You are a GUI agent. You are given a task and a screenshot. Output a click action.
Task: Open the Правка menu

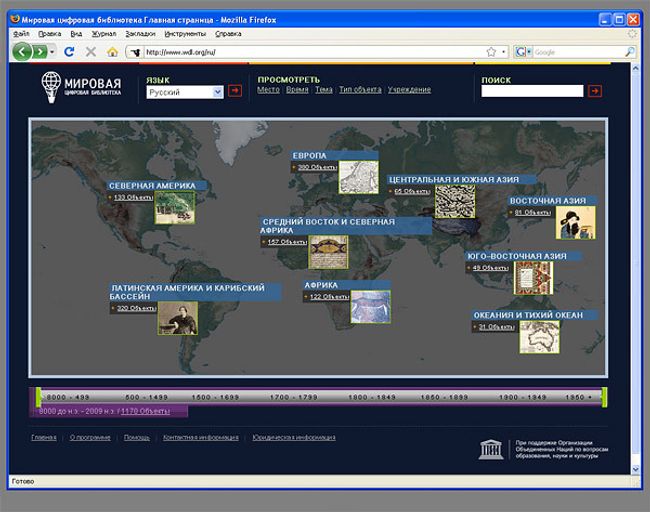50,34
